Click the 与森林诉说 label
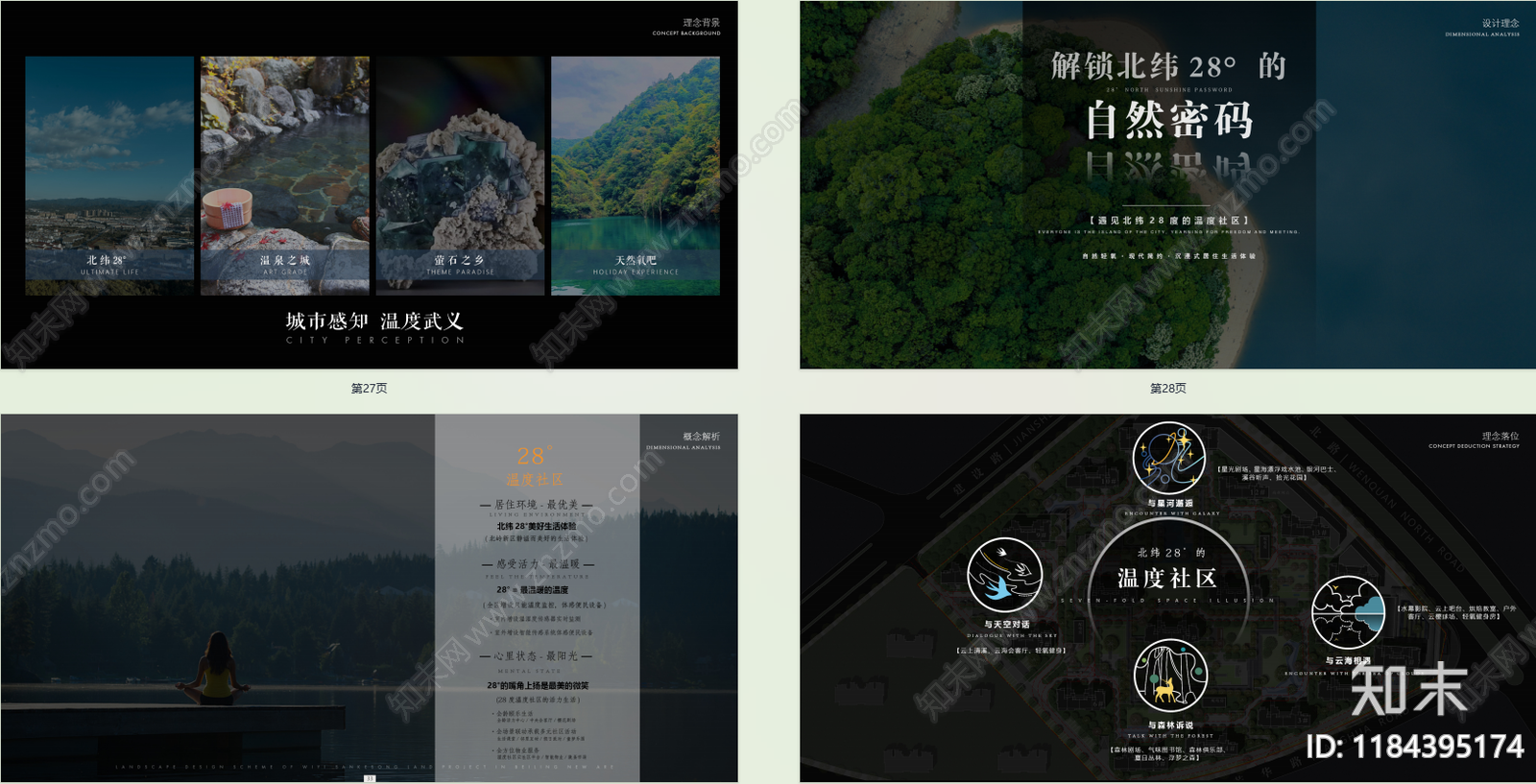The image size is (1536, 784). [x=1171, y=725]
